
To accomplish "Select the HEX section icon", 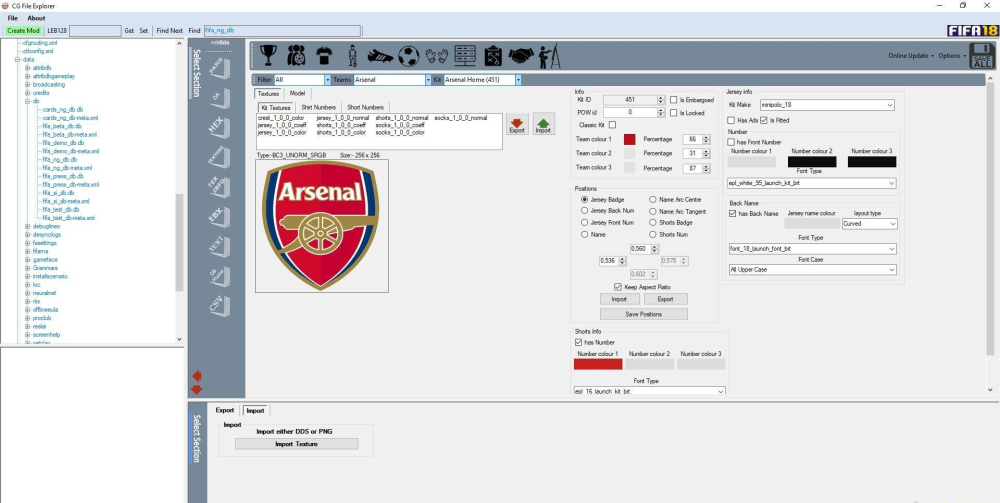I will pos(218,126).
